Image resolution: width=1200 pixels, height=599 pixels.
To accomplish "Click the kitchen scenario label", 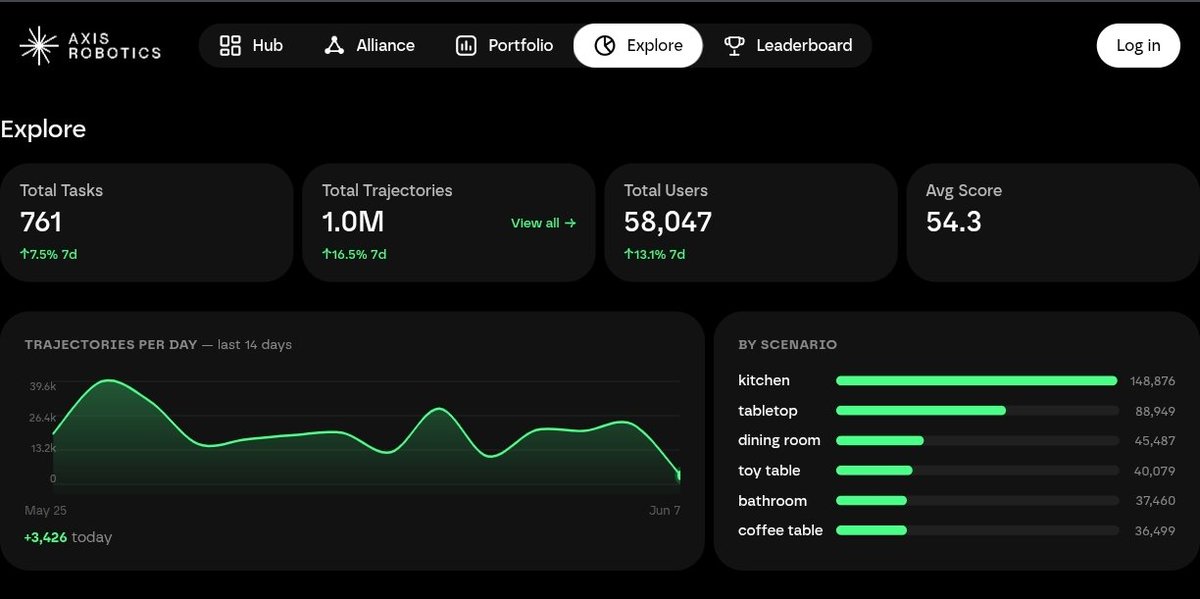I will (764, 380).
